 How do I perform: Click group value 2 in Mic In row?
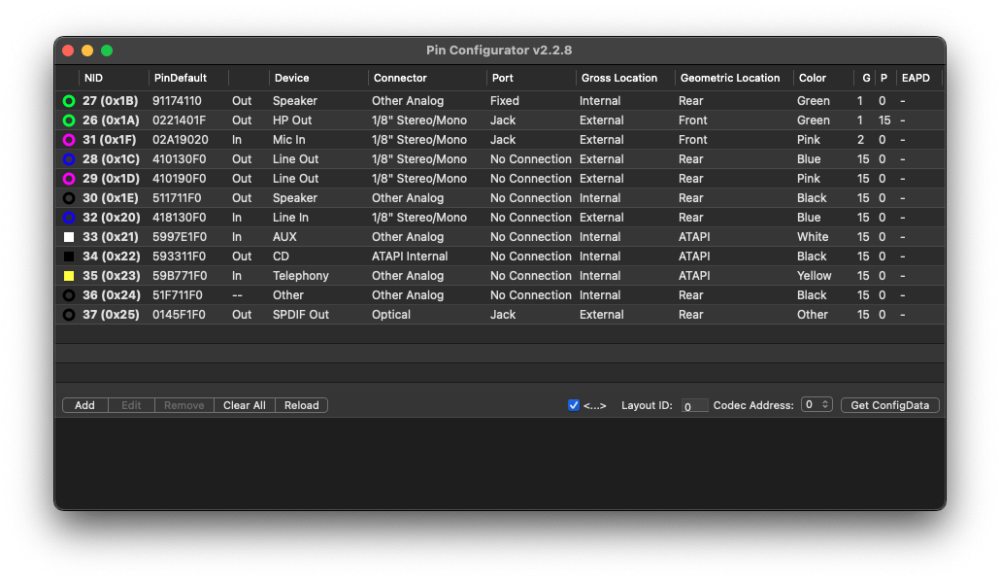(860, 140)
